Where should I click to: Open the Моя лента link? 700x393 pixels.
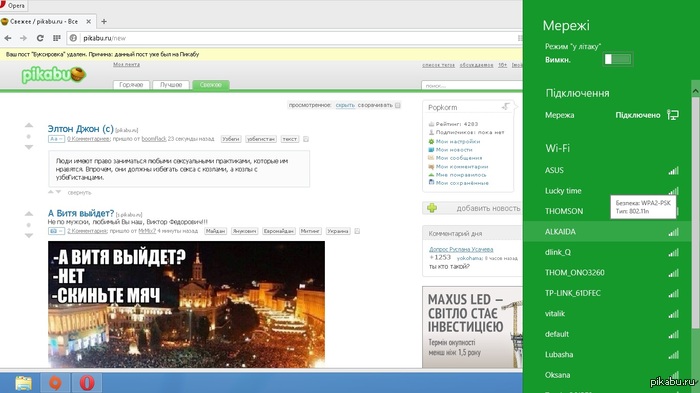coord(126,65)
